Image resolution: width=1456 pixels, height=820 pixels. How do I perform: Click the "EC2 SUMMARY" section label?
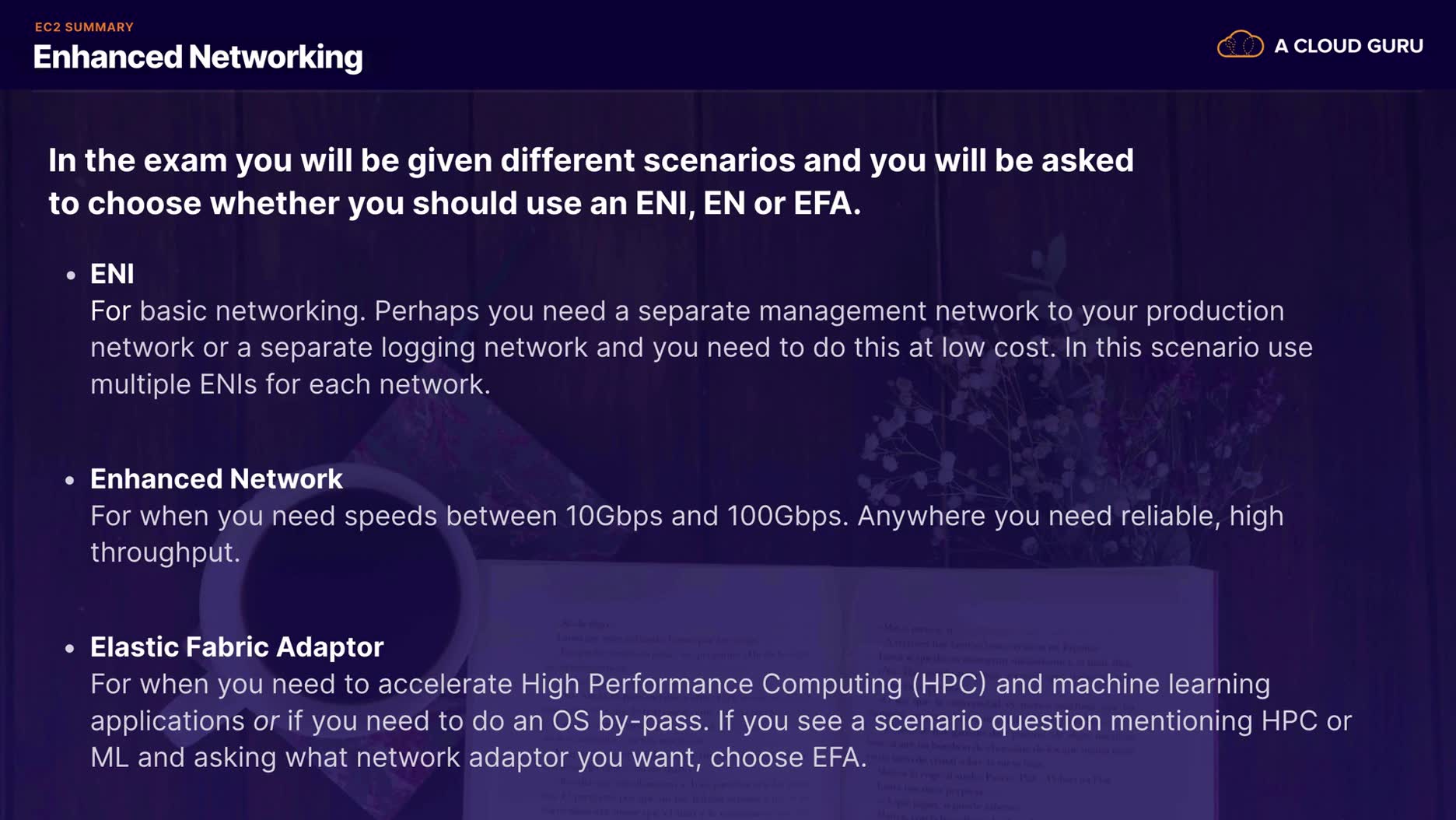tap(84, 27)
